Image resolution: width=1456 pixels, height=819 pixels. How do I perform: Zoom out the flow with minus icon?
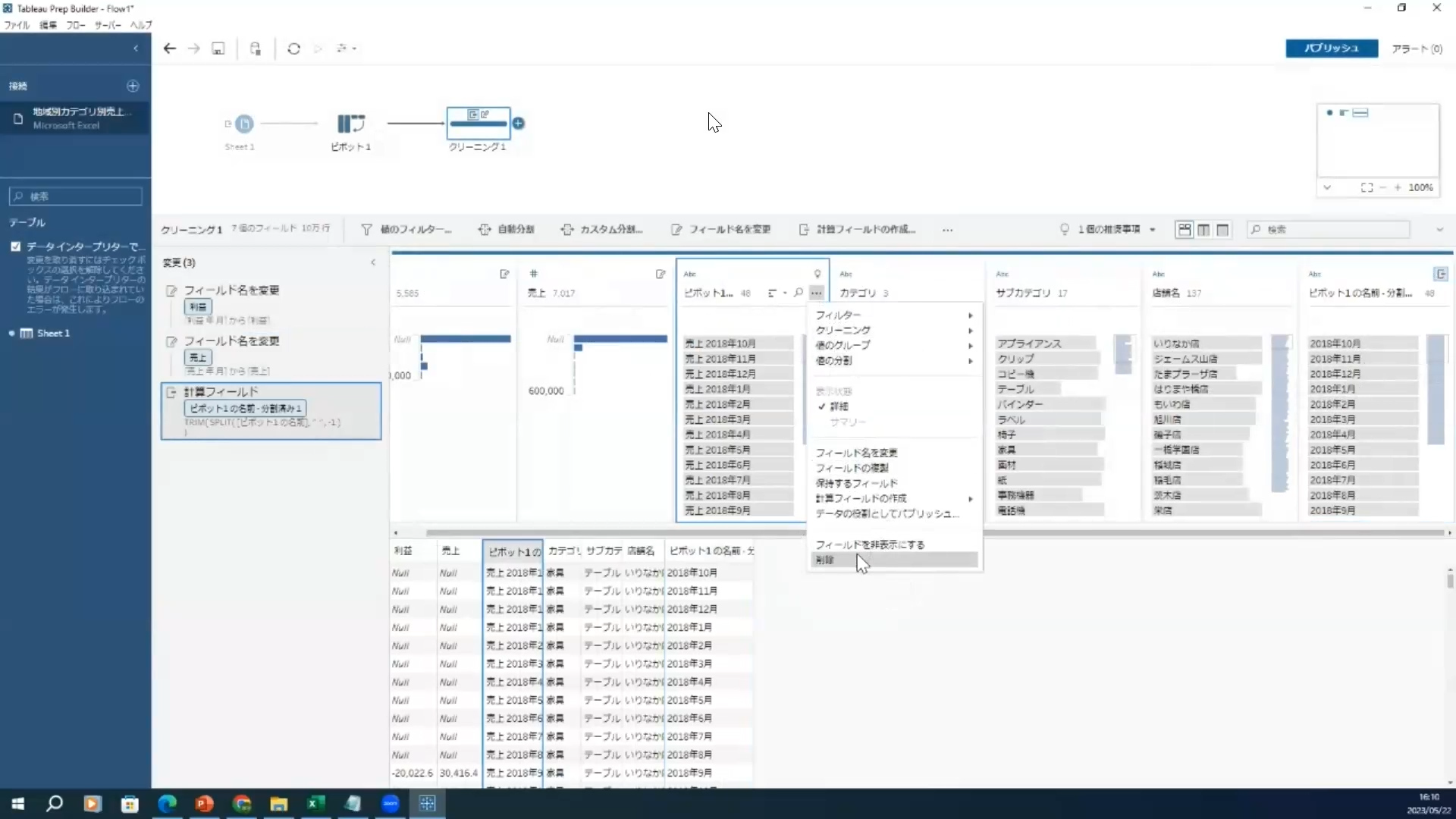[1383, 187]
